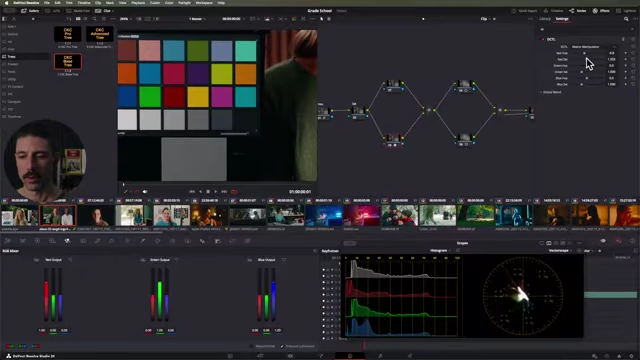Screen dimensions: 640x360
Task: Toggle the gallery sidebar panel icon
Action: 4,19
